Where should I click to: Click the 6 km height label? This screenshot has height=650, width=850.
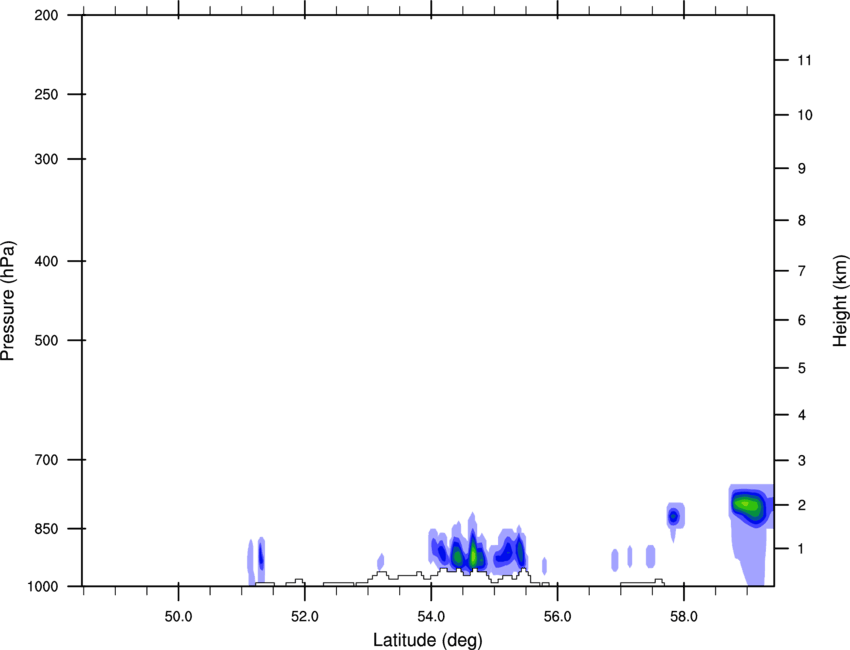click(802, 320)
